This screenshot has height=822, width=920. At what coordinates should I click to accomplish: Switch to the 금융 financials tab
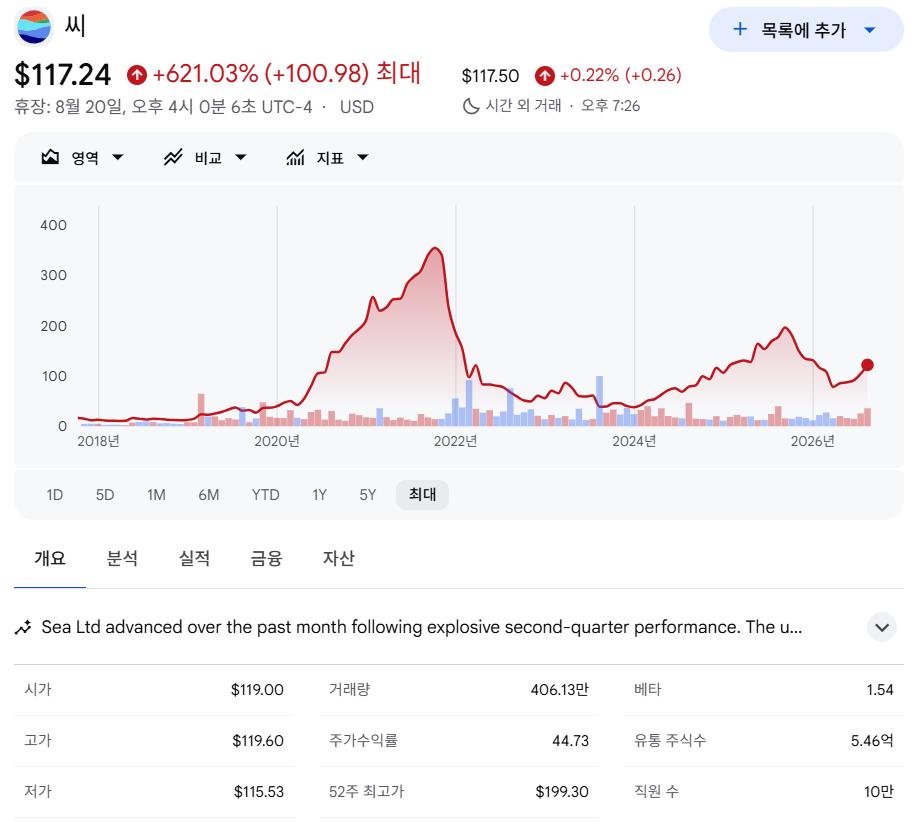(266, 558)
